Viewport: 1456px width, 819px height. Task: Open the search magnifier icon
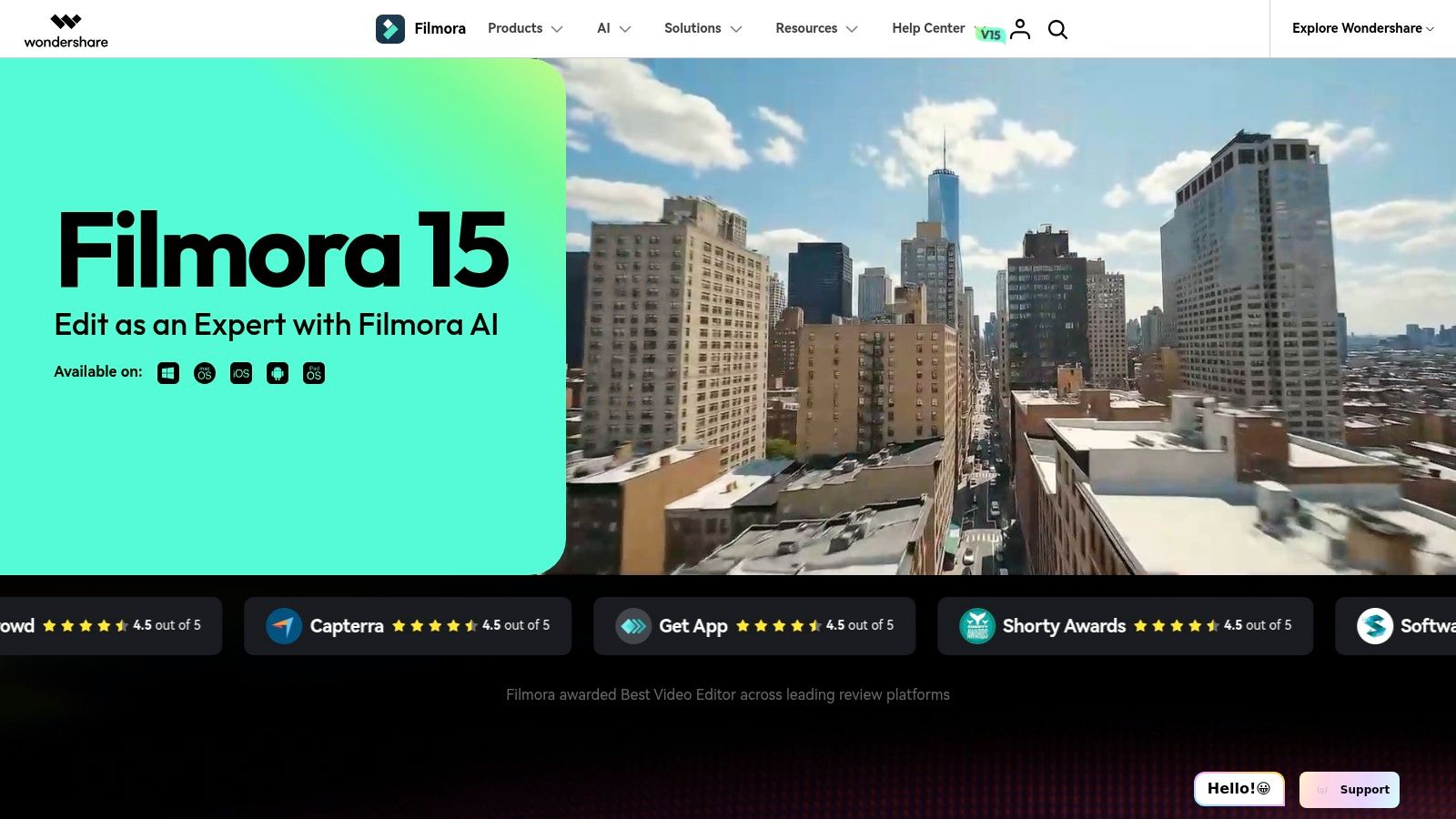1057,29
